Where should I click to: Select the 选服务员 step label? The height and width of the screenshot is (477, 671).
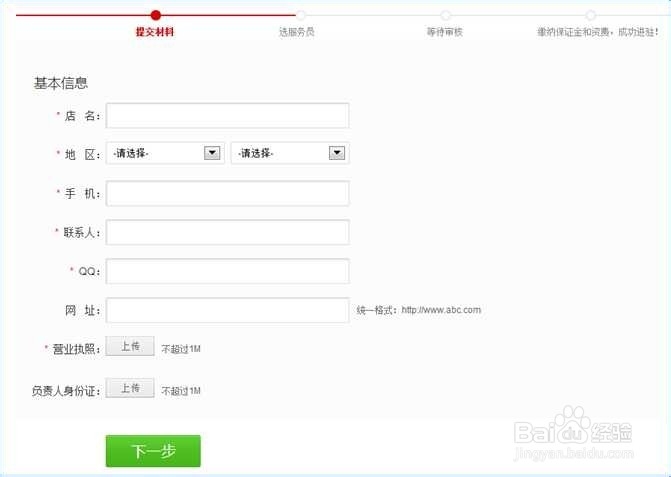[x=297, y=32]
